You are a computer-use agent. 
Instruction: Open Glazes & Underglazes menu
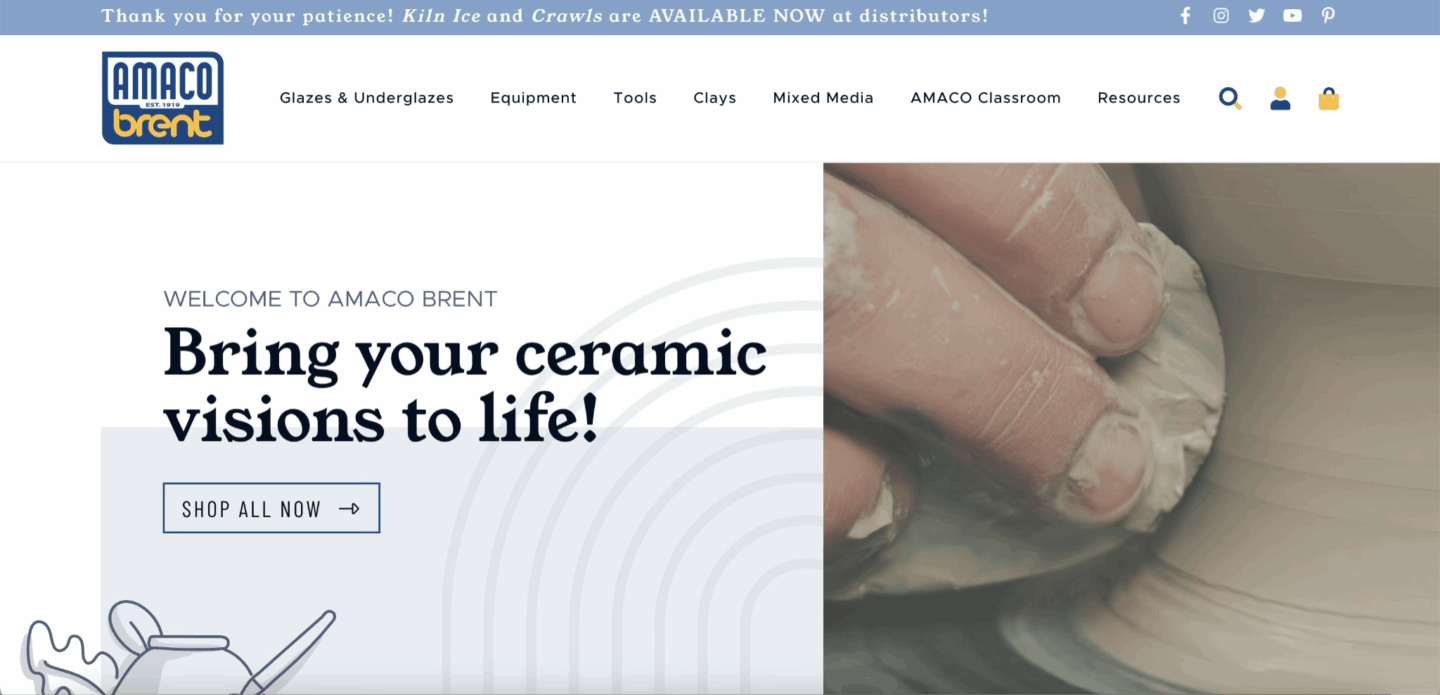tap(367, 98)
